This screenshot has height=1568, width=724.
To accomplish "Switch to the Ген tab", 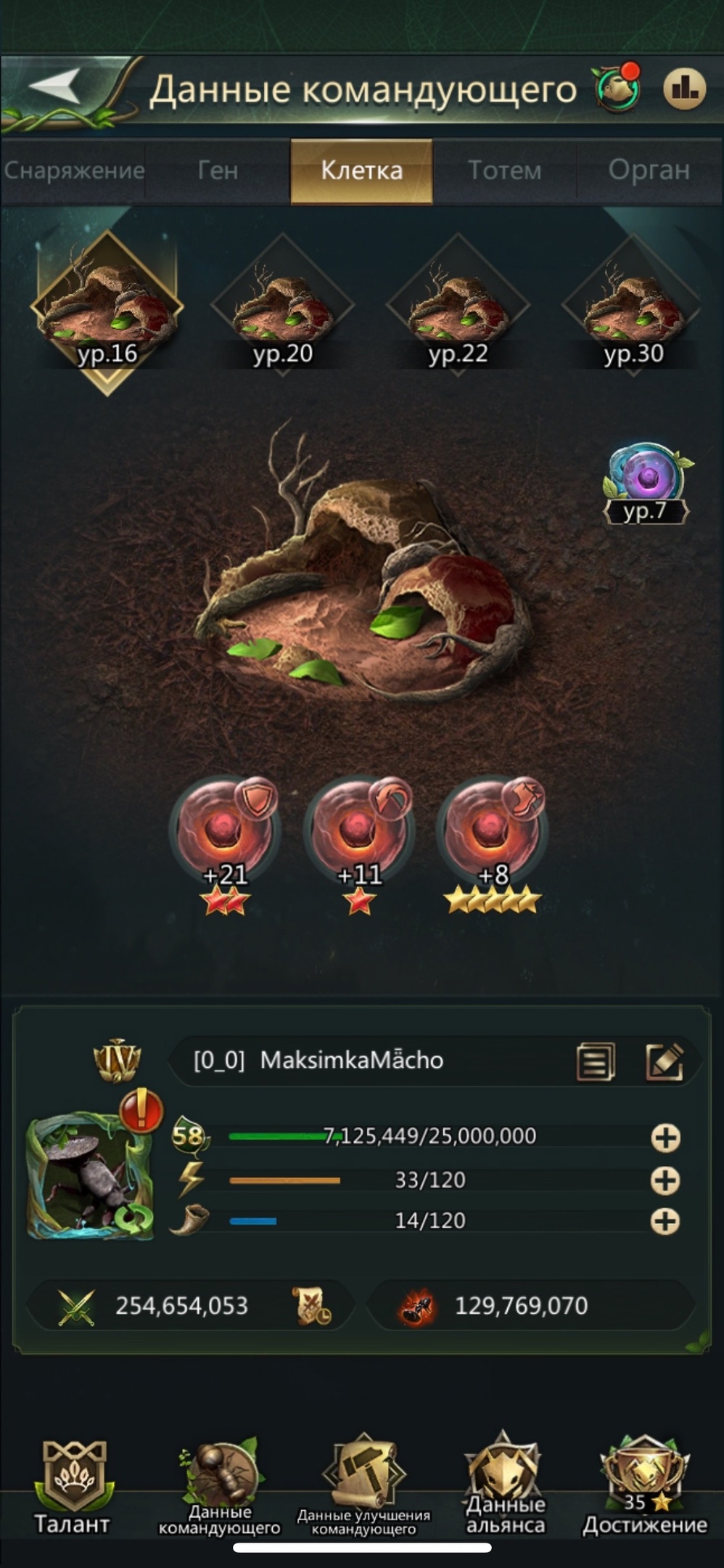I will click(x=218, y=171).
